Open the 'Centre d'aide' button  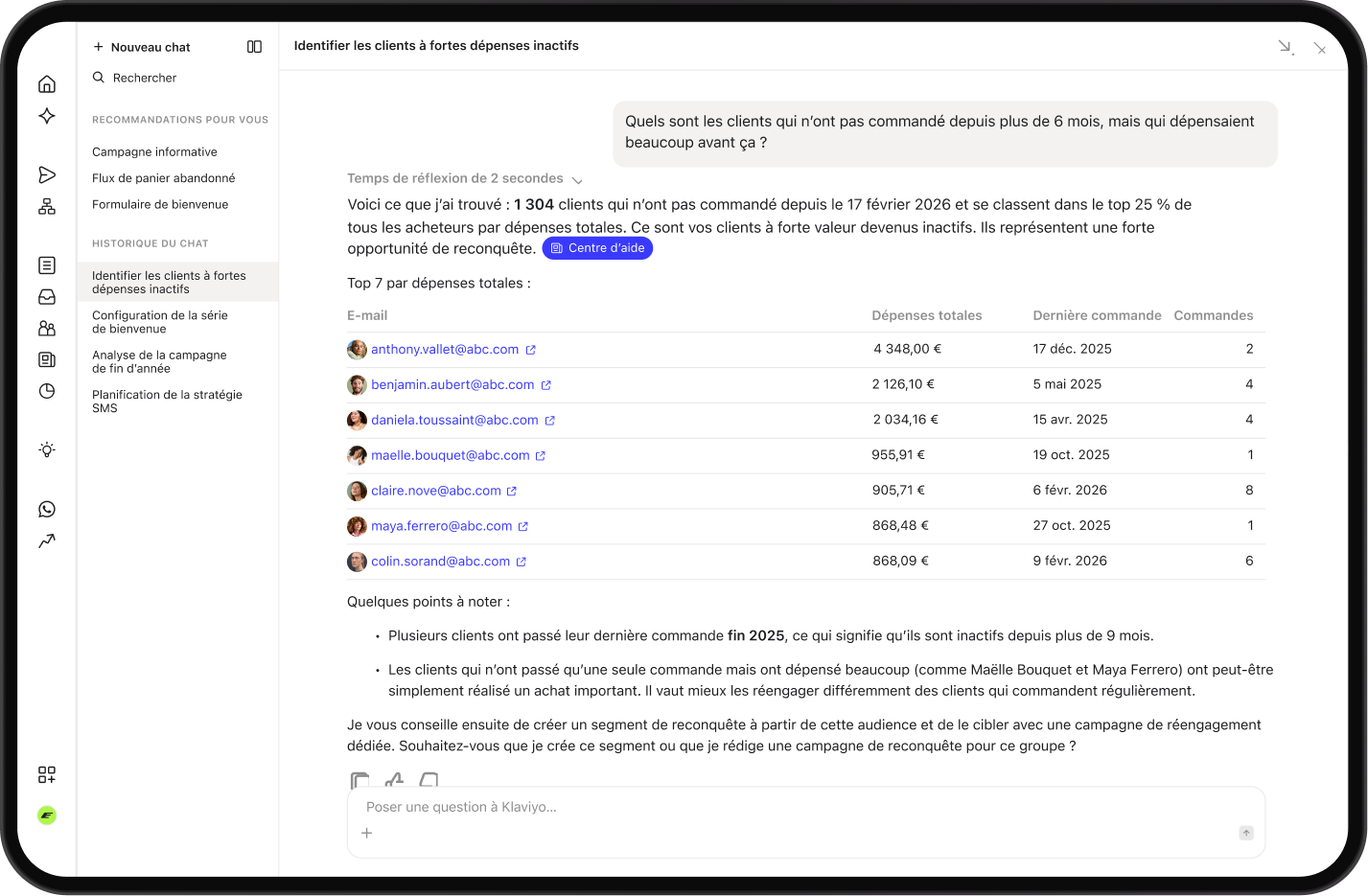tap(597, 248)
